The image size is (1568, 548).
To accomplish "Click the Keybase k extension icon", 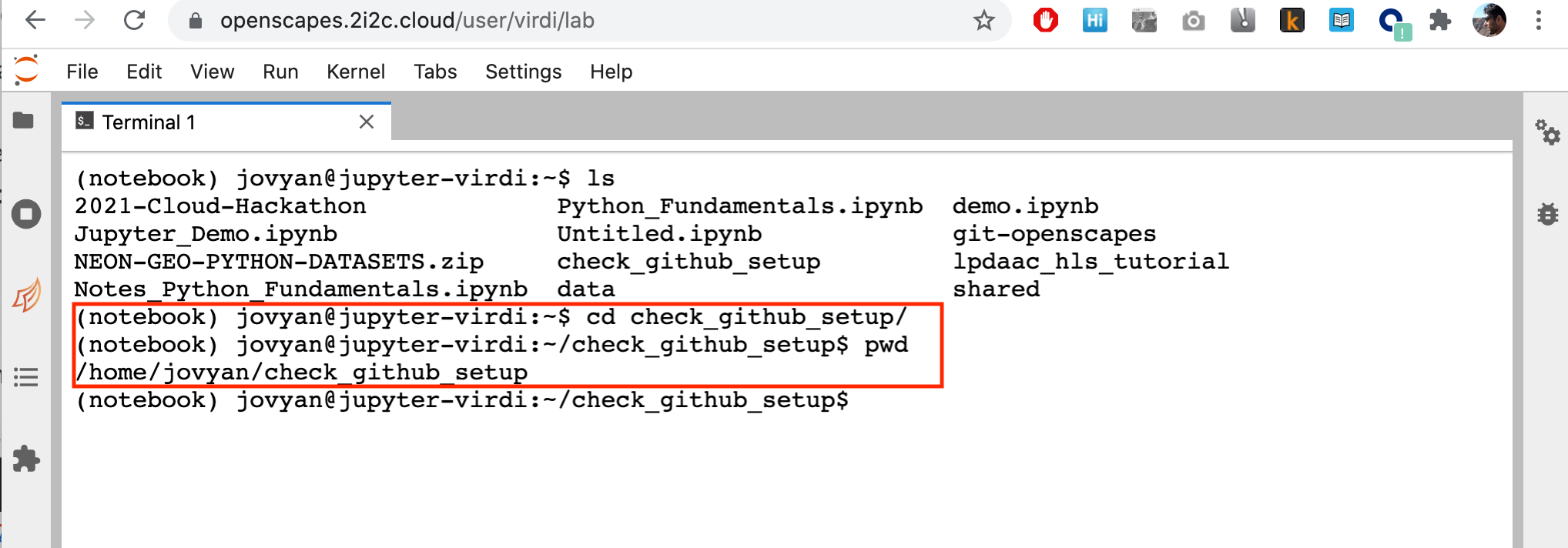I will [1292, 21].
